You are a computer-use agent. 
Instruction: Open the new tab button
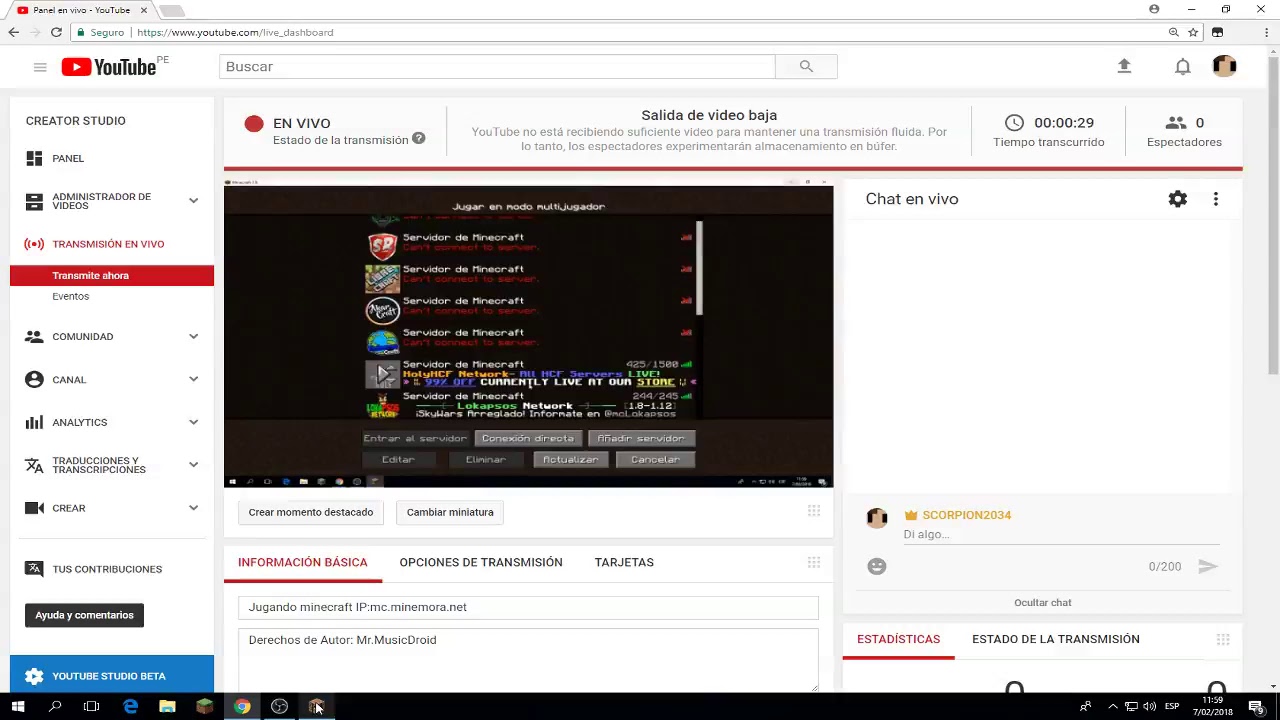(172, 10)
